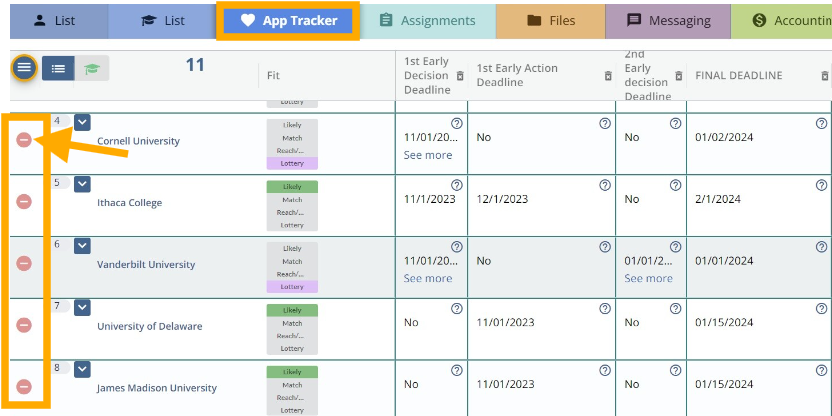Set Vanderbilt University fit to Match
Viewport: 832px width, 416px height.
[x=292, y=261]
